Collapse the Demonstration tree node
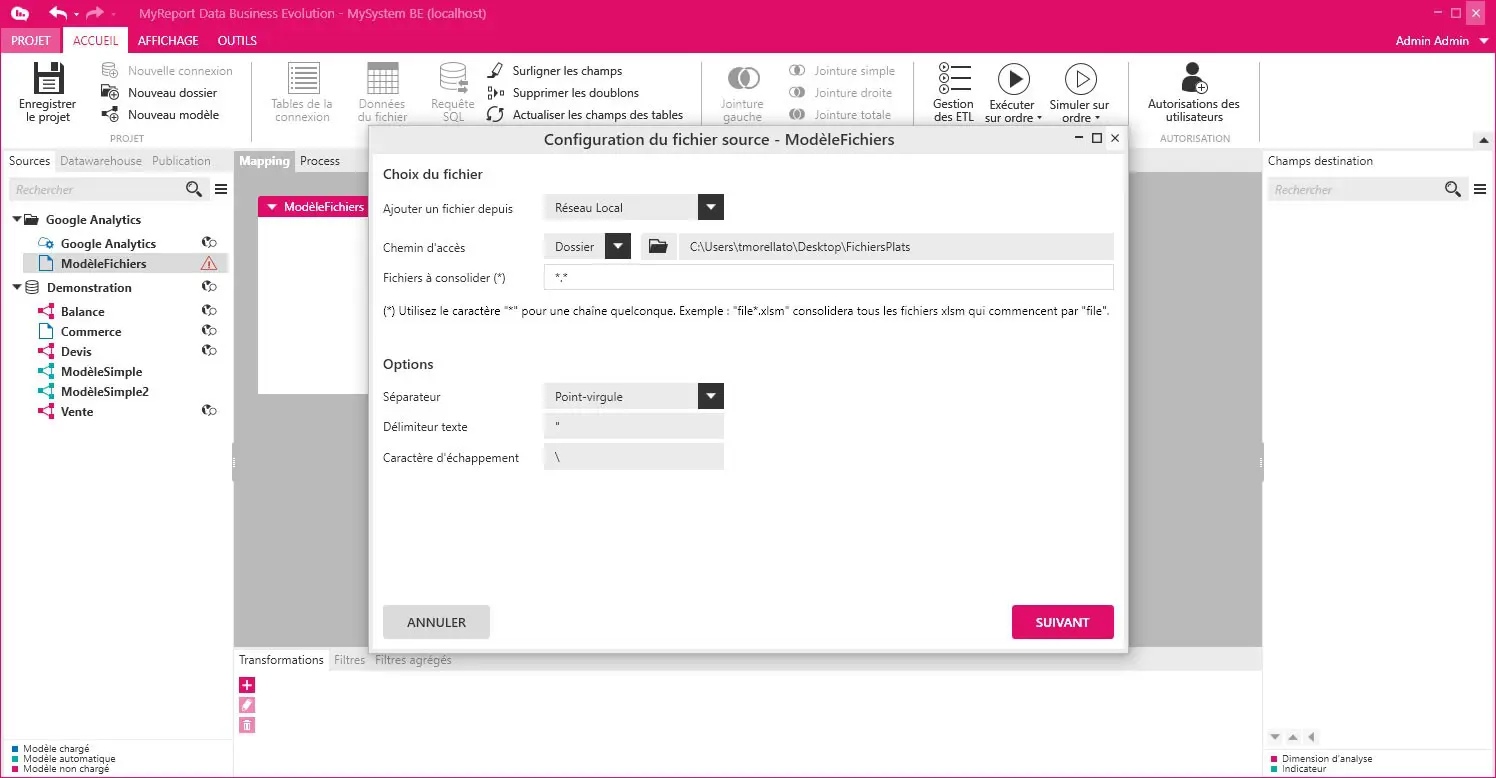 point(17,288)
